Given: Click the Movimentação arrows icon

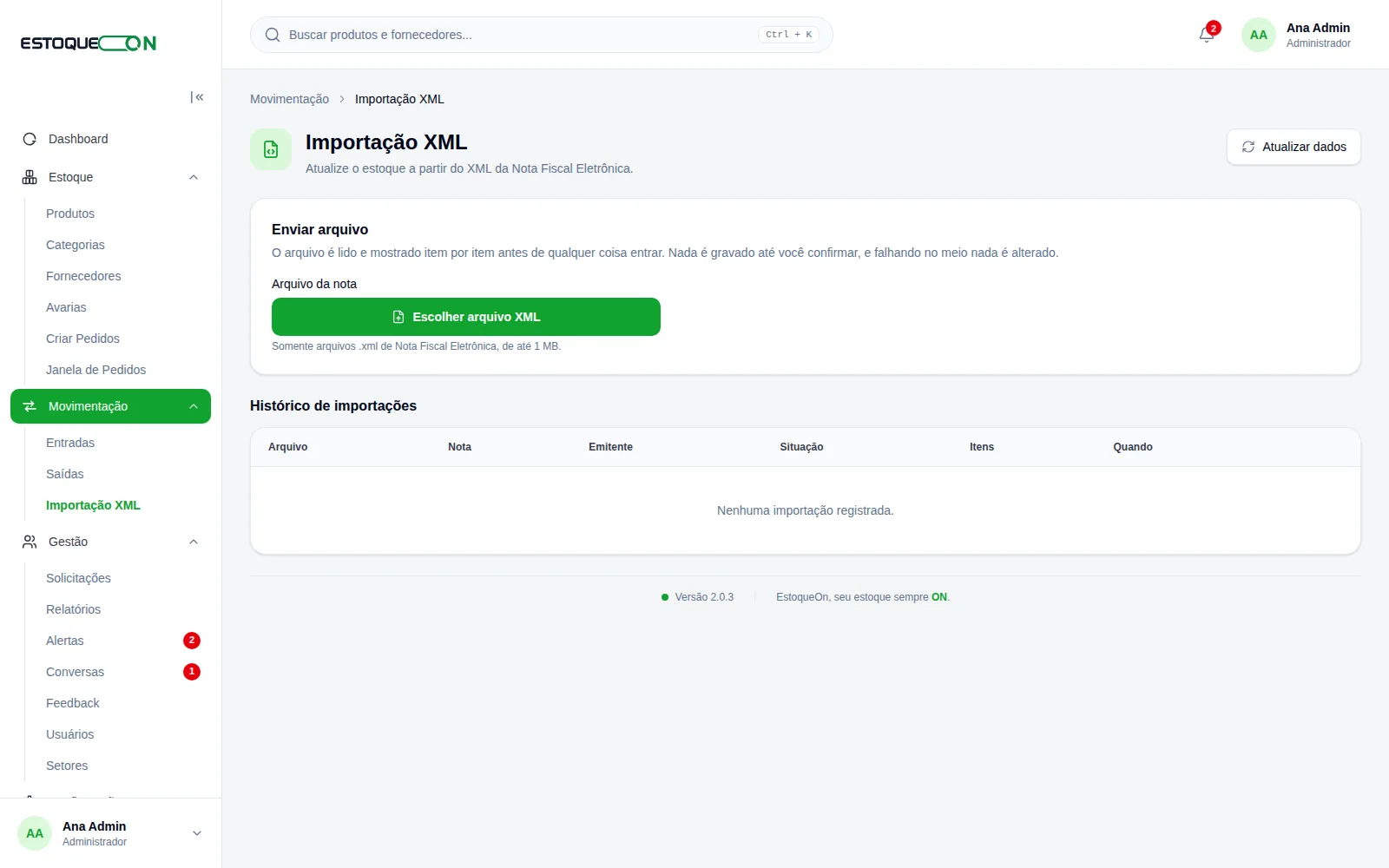Looking at the screenshot, I should [30, 406].
